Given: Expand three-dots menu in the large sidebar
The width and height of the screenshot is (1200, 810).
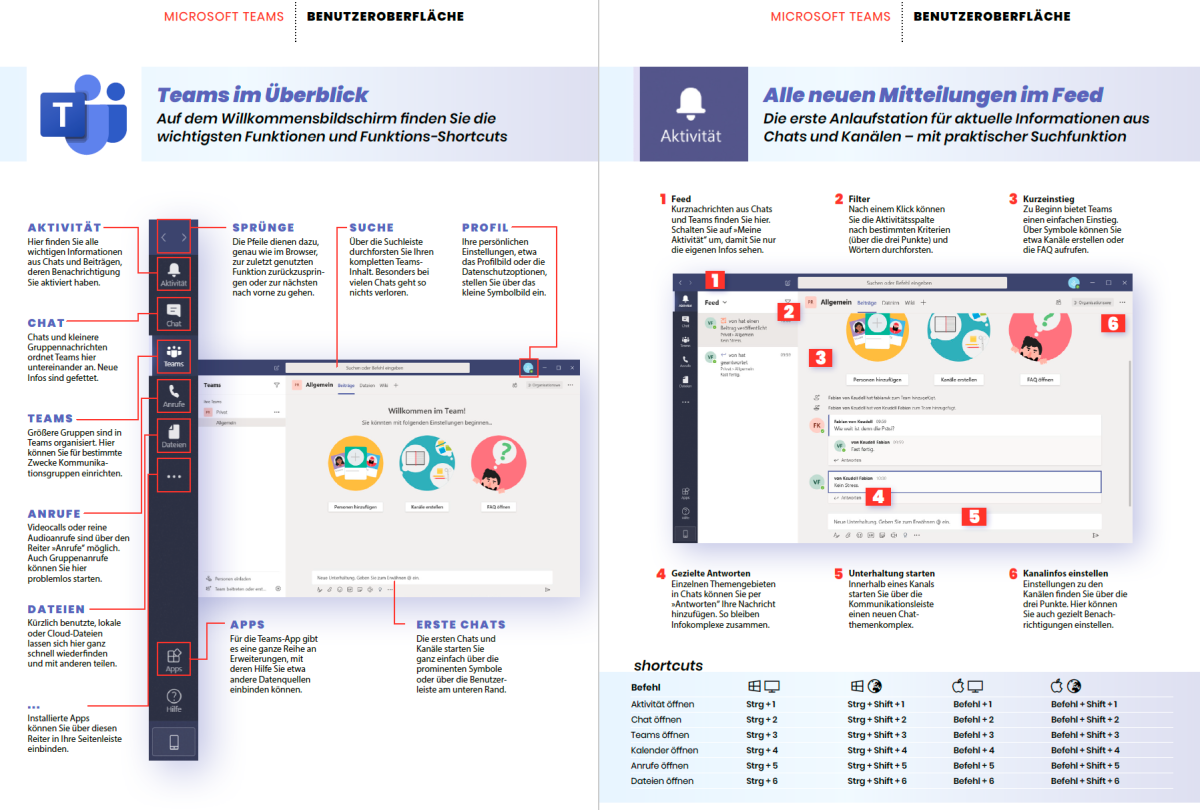Looking at the screenshot, I should point(174,477).
